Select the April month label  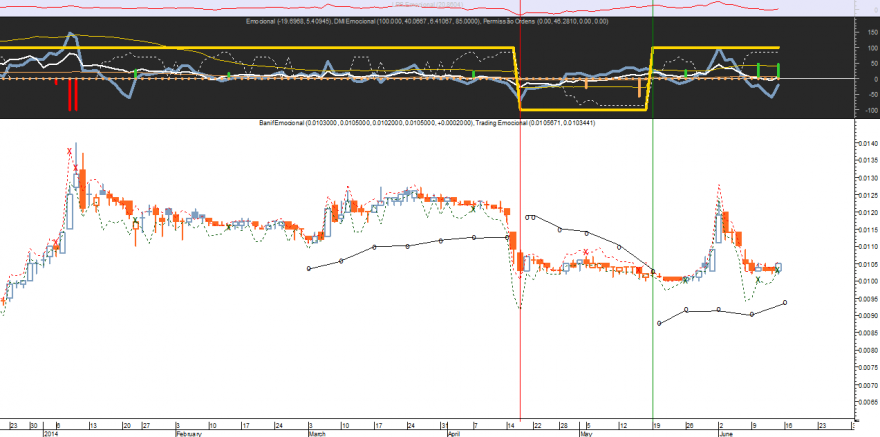(x=455, y=434)
